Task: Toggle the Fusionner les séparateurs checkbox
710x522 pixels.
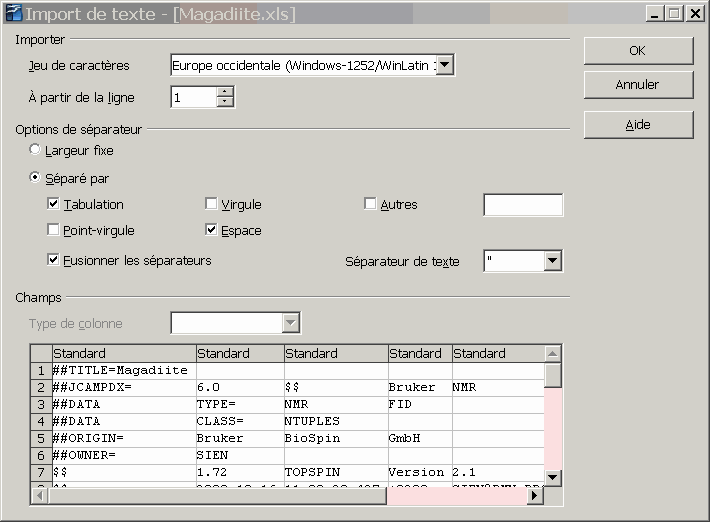Action: point(53,260)
